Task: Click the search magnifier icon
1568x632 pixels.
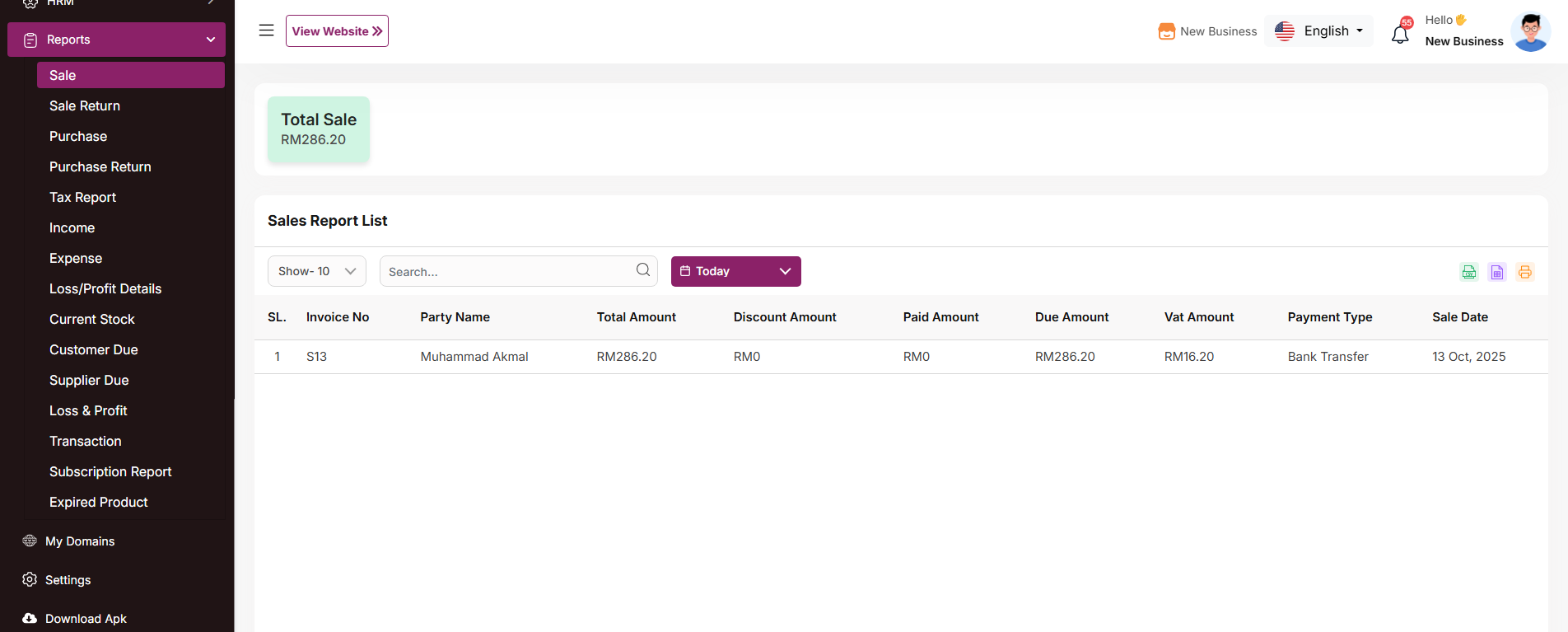Action: (x=642, y=270)
